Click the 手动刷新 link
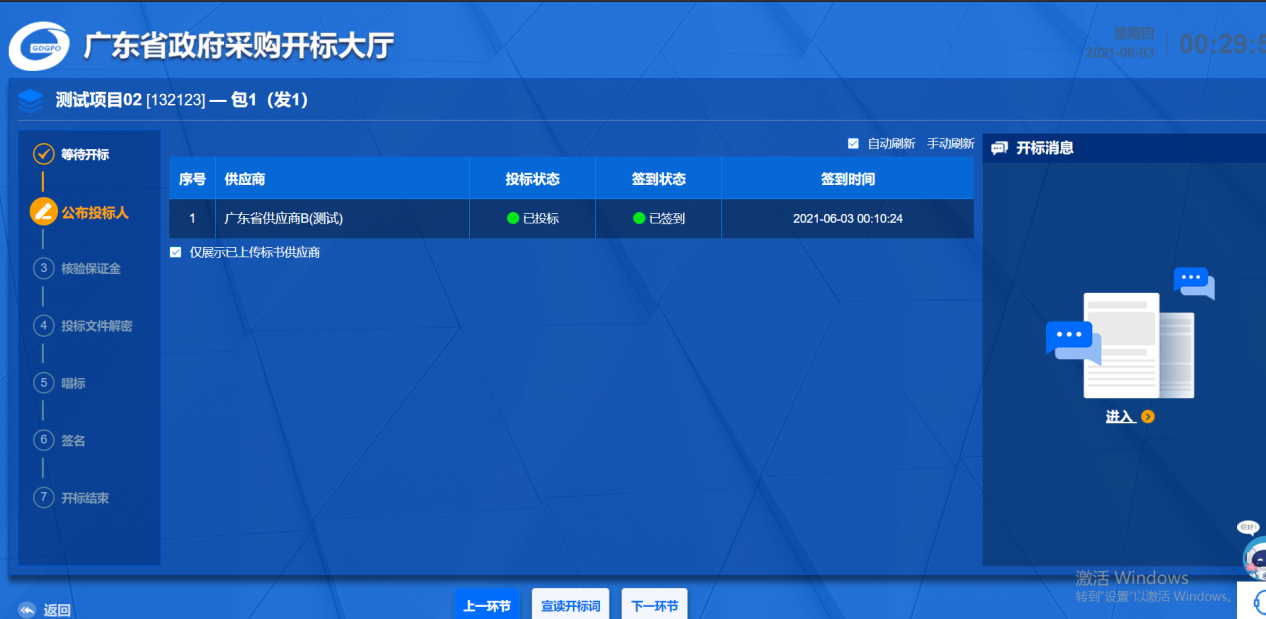This screenshot has width=1266, height=619. (x=950, y=144)
